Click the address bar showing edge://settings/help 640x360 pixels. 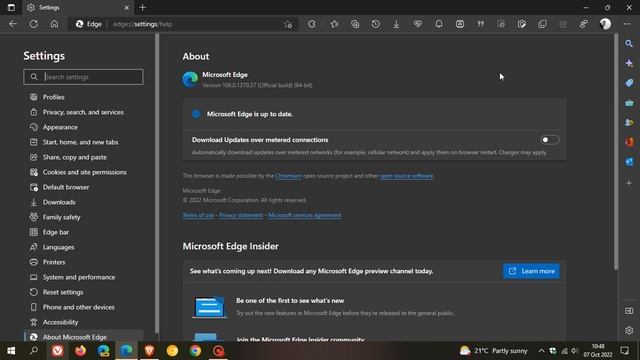(x=184, y=24)
